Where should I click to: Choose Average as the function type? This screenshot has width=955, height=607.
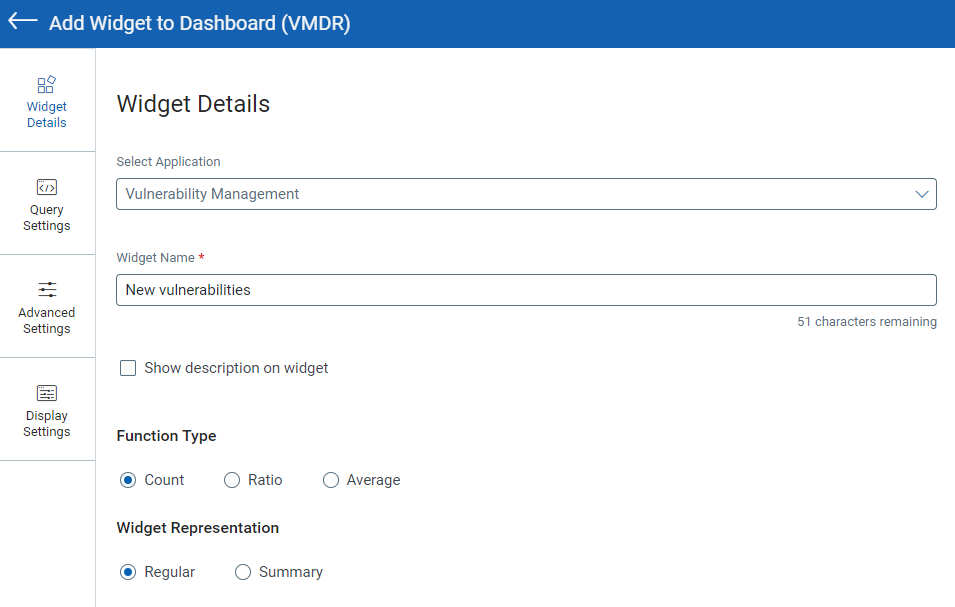pos(330,480)
